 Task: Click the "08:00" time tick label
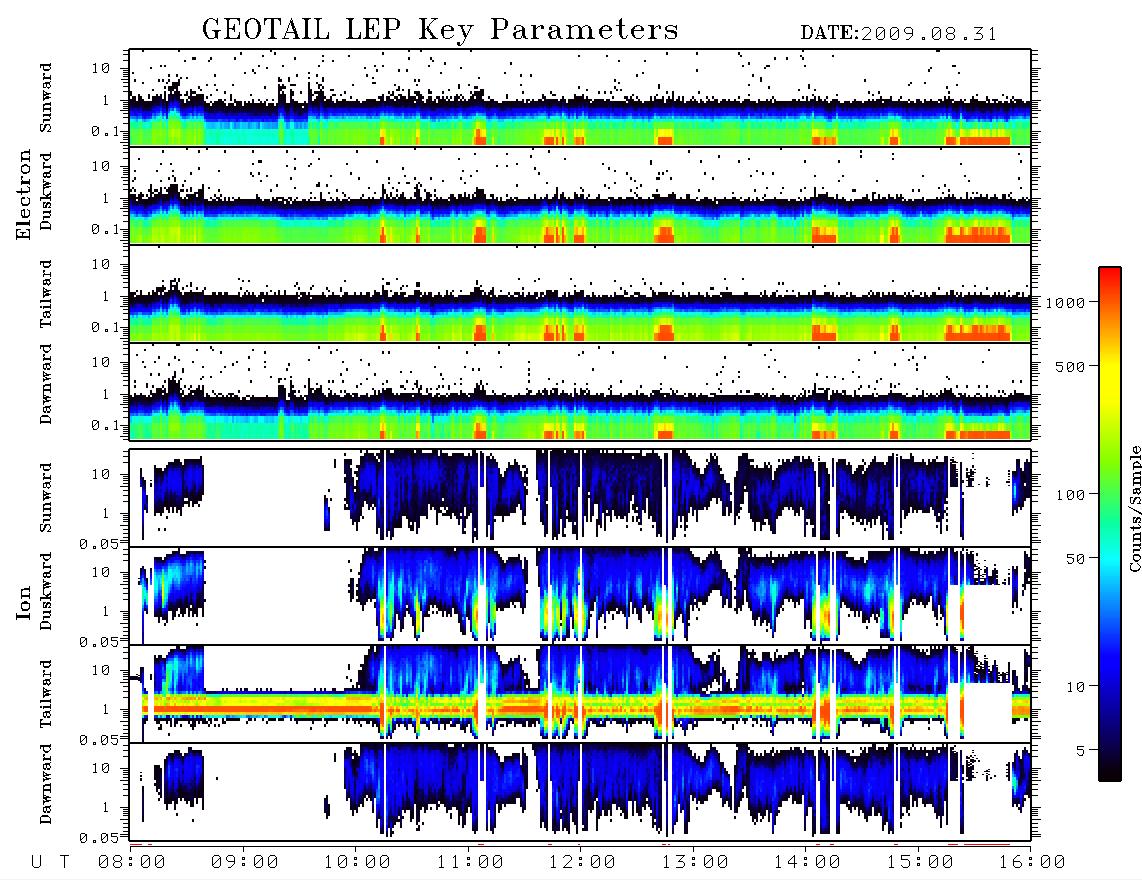pos(132,863)
